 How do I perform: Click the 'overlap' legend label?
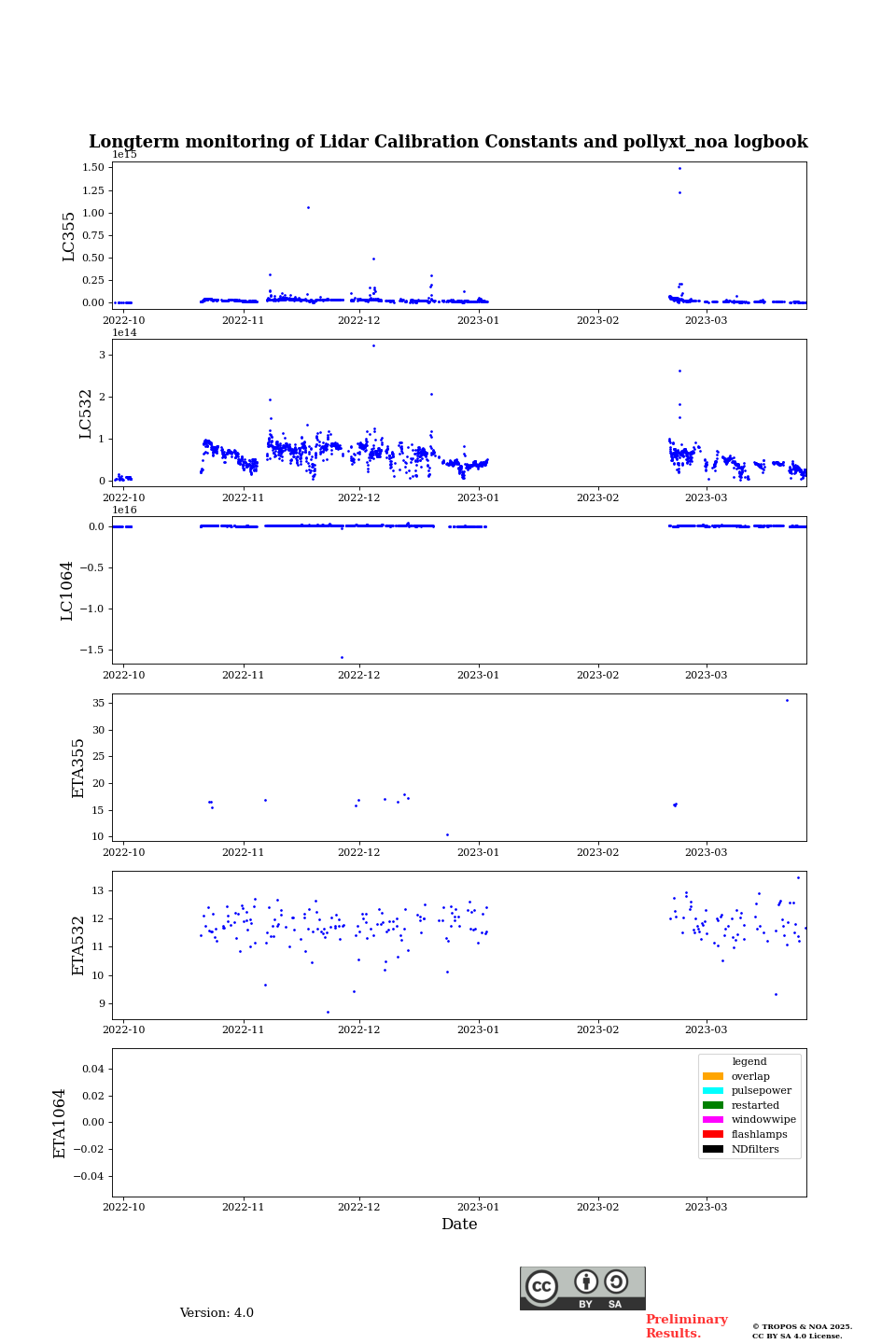pyautogui.click(x=750, y=1076)
